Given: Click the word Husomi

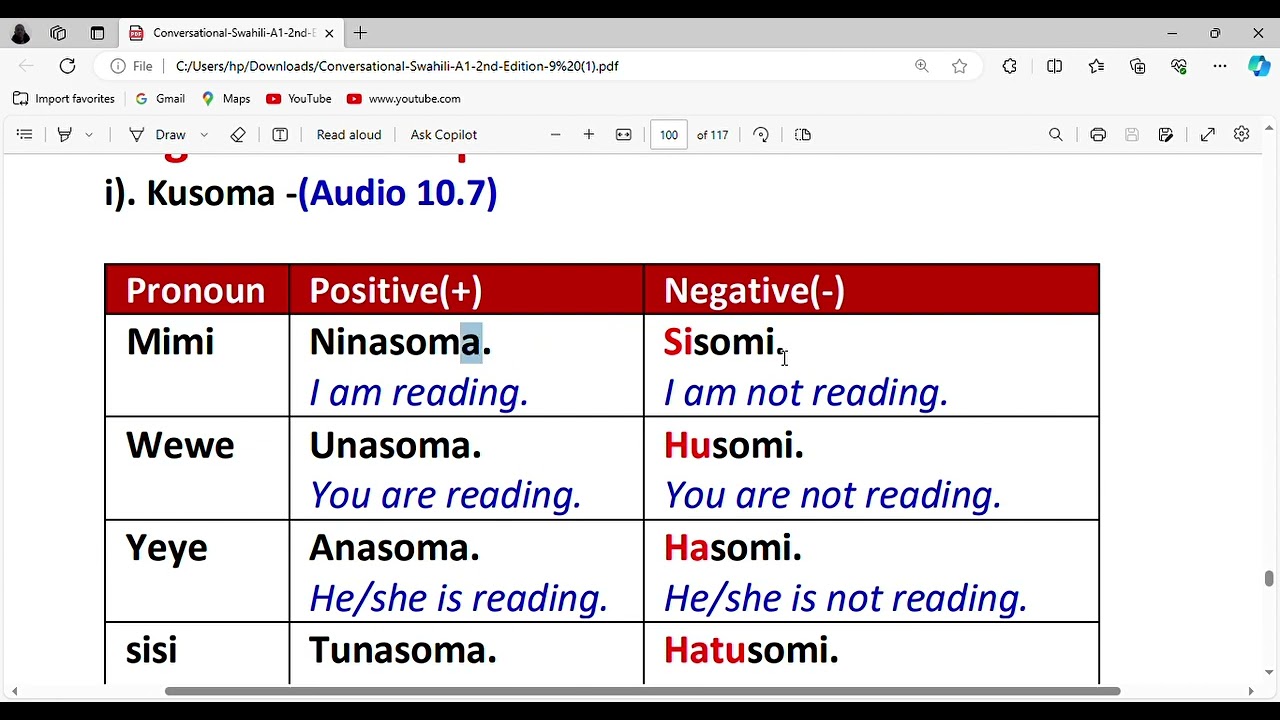Looking at the screenshot, I should 733,445.
